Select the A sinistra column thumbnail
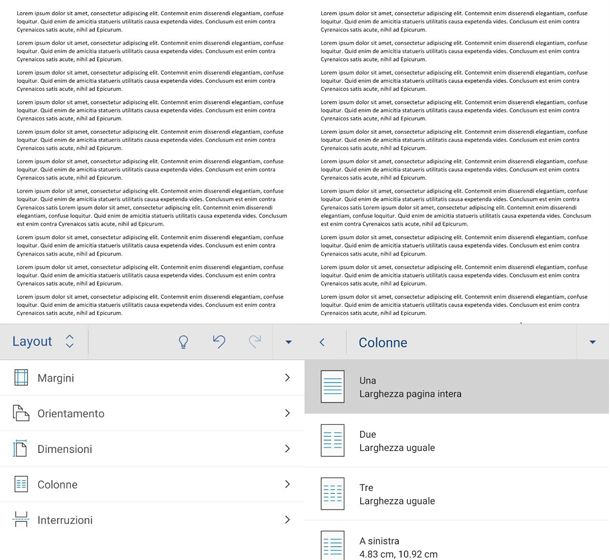Image resolution: width=610 pixels, height=560 pixels. click(333, 545)
